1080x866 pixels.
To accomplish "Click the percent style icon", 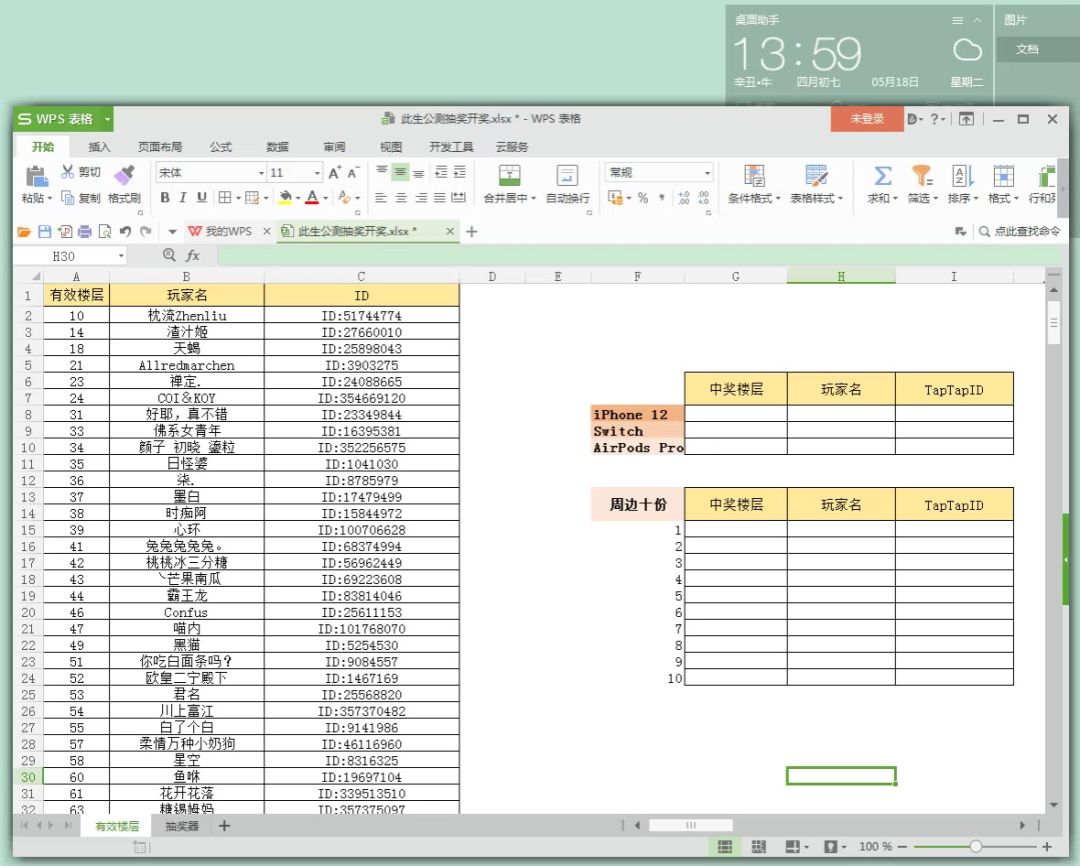I will click(x=643, y=198).
